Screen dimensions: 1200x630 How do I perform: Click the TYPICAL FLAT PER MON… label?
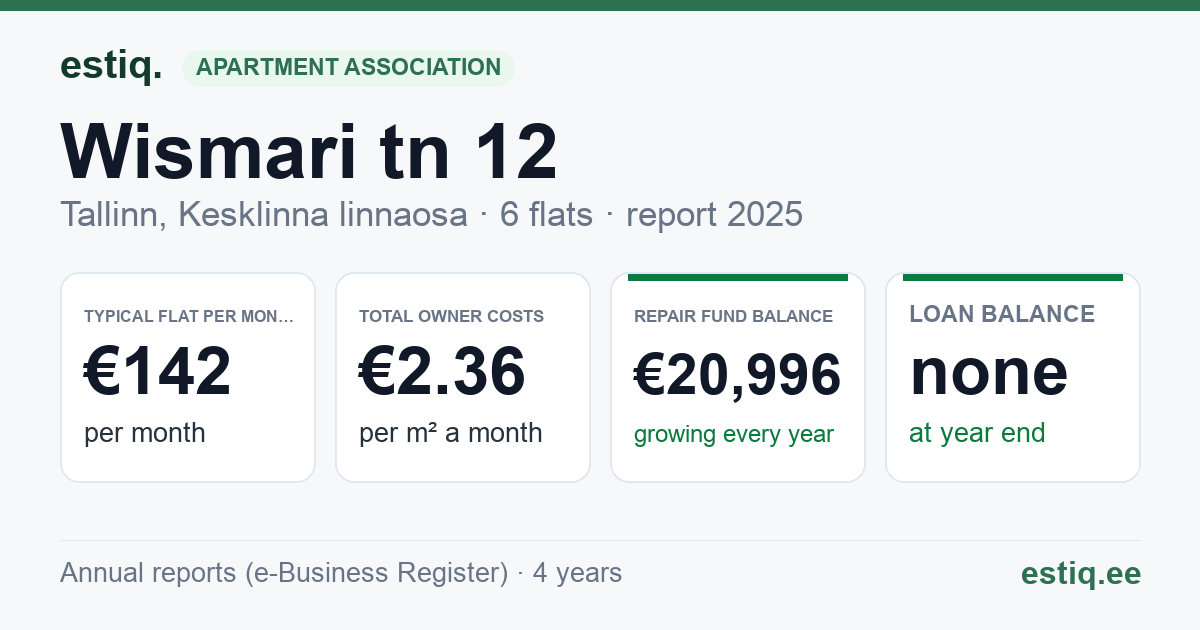[189, 316]
